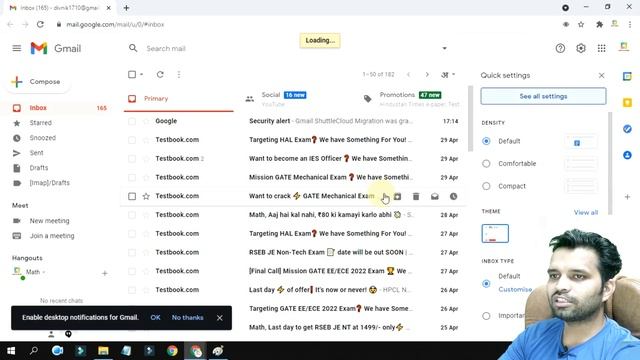Select Important first inbox type radio

pos(486,316)
